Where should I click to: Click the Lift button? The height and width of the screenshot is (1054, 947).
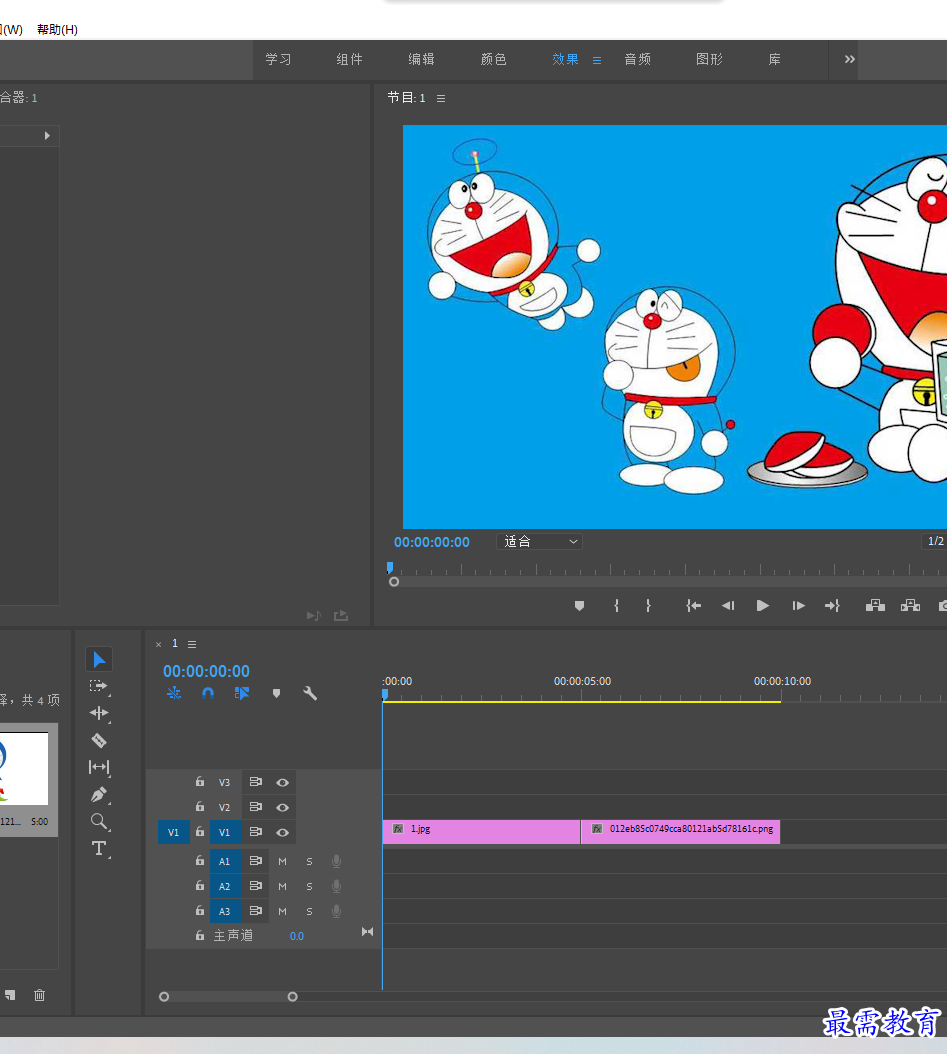[875, 606]
